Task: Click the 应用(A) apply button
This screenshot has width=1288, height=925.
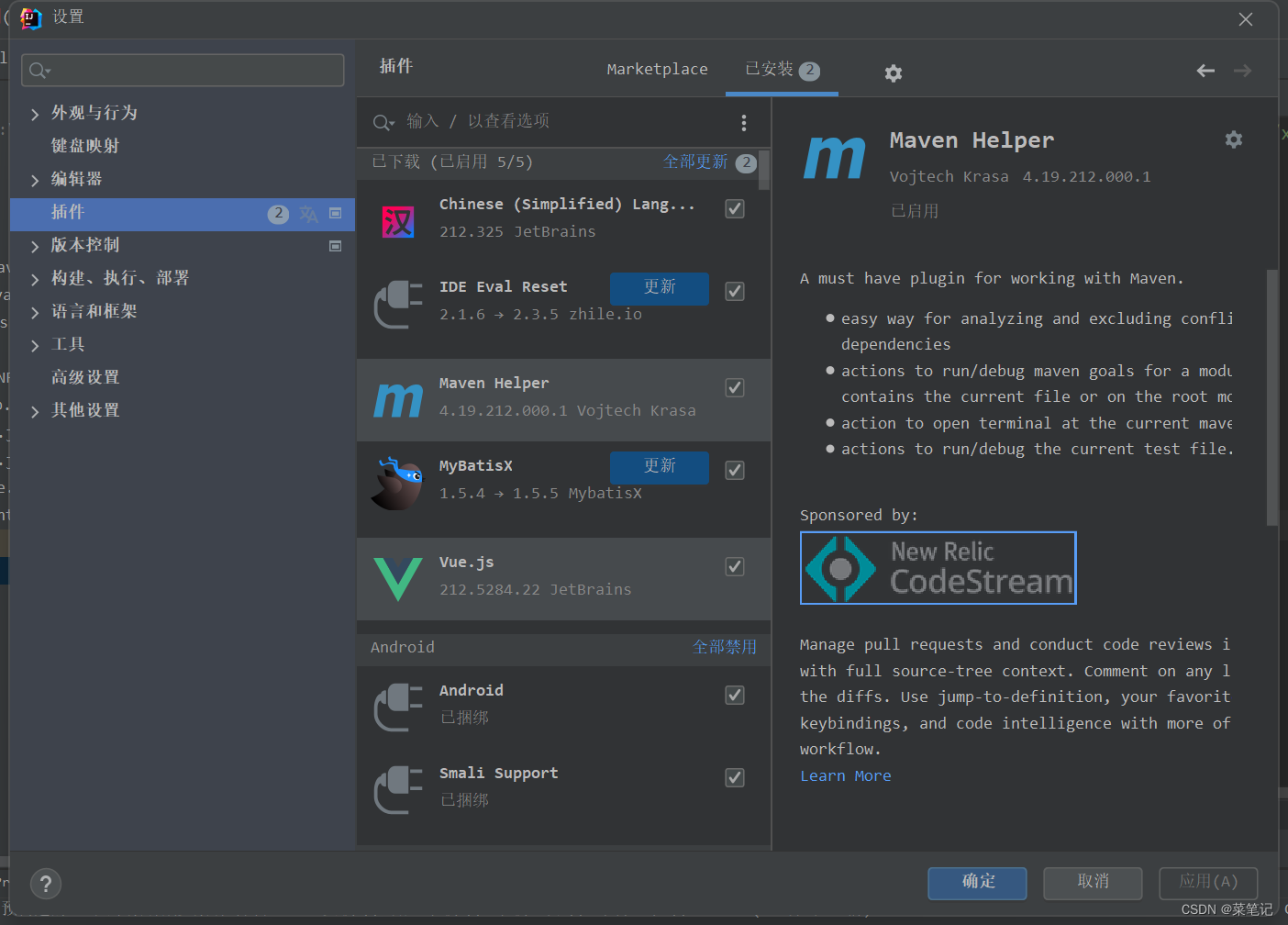Action: [x=1208, y=883]
